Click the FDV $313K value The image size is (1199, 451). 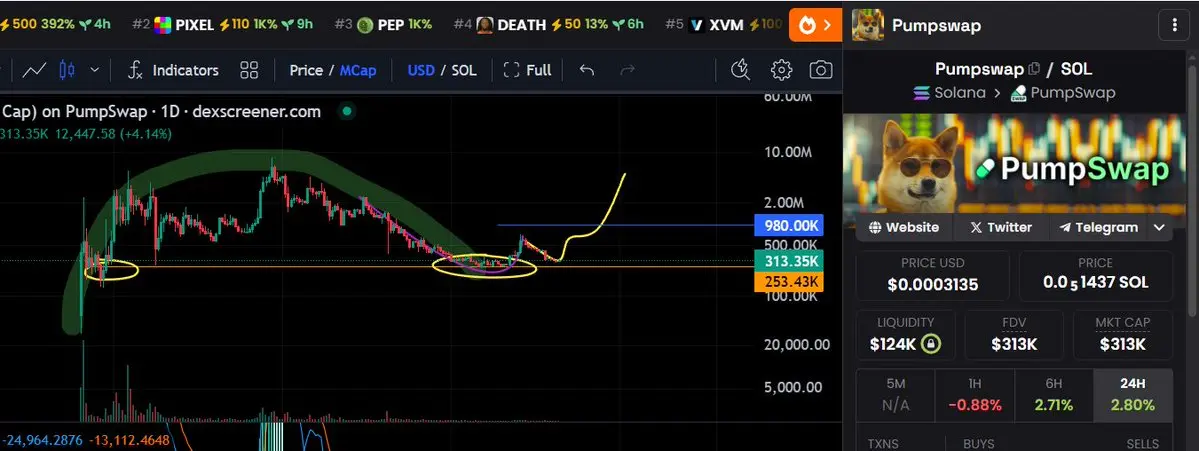pyautogui.click(x=1014, y=344)
